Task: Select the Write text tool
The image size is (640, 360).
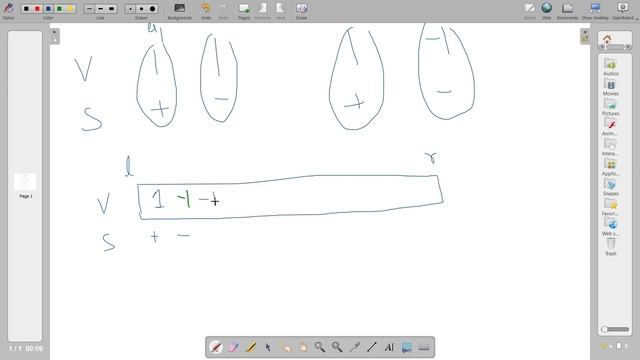Action: [389, 347]
